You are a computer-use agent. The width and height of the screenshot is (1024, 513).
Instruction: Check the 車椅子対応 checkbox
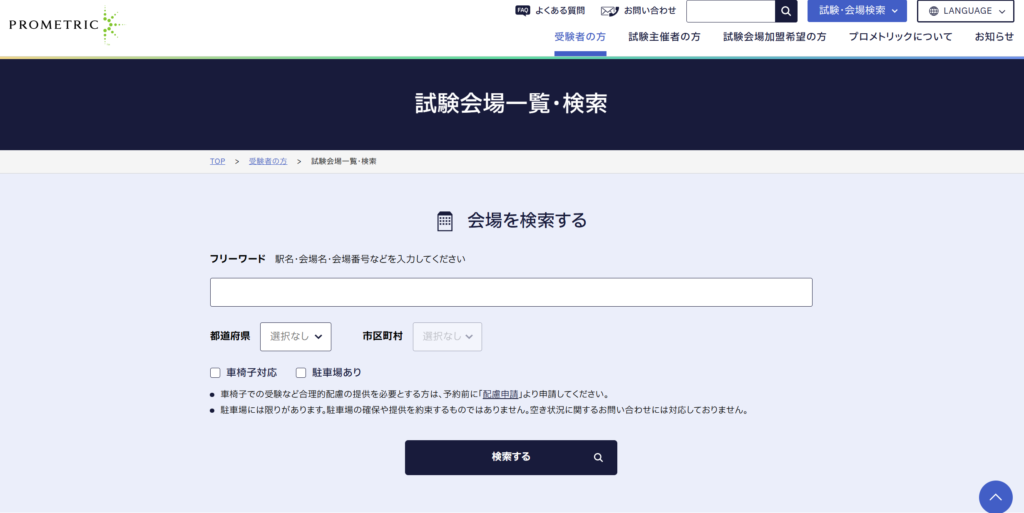point(215,373)
